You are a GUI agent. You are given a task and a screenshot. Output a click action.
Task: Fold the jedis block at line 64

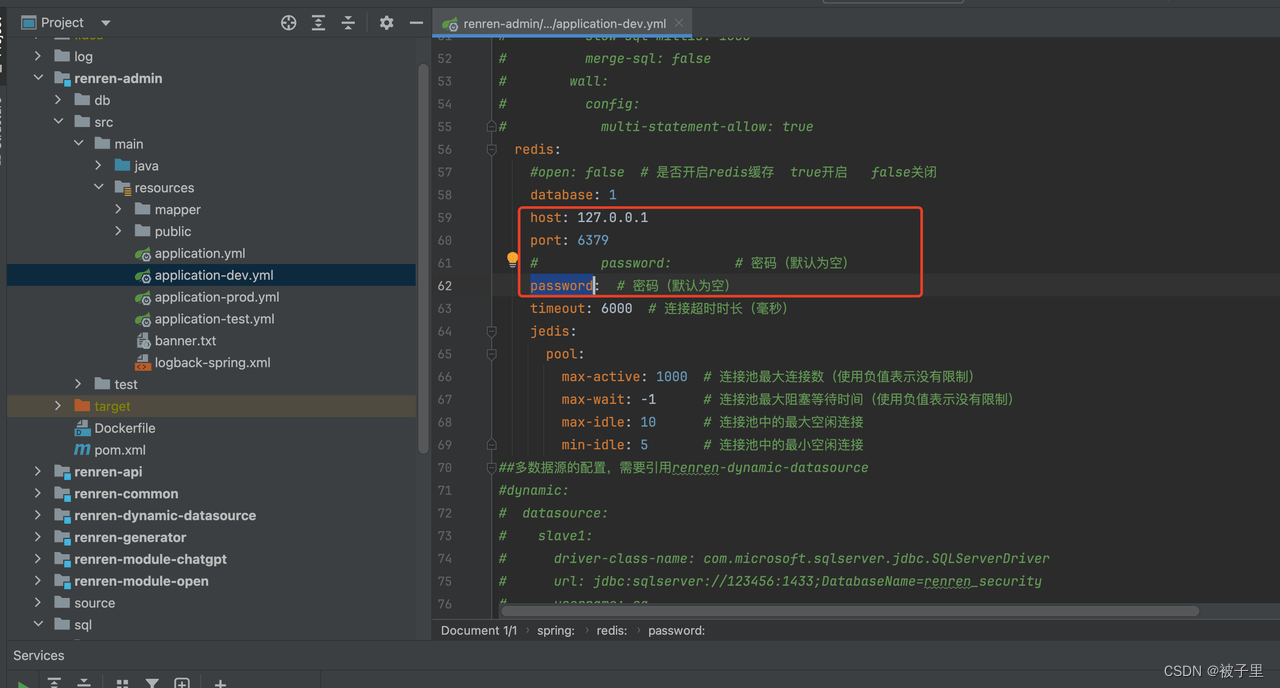491,331
